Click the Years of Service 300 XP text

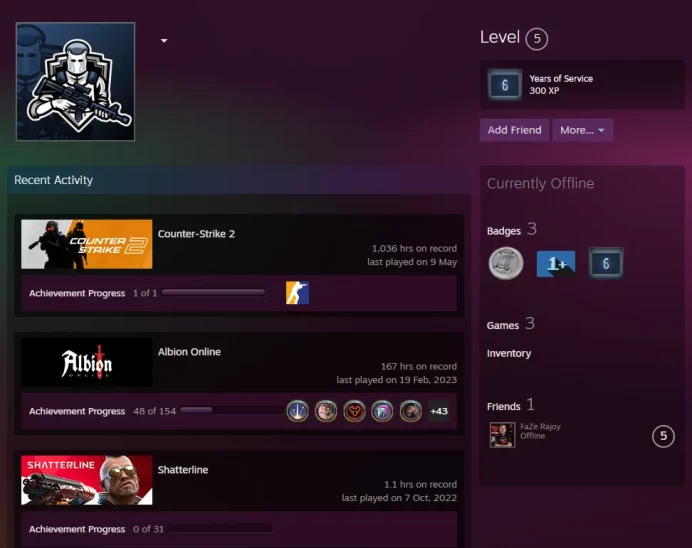tap(561, 85)
